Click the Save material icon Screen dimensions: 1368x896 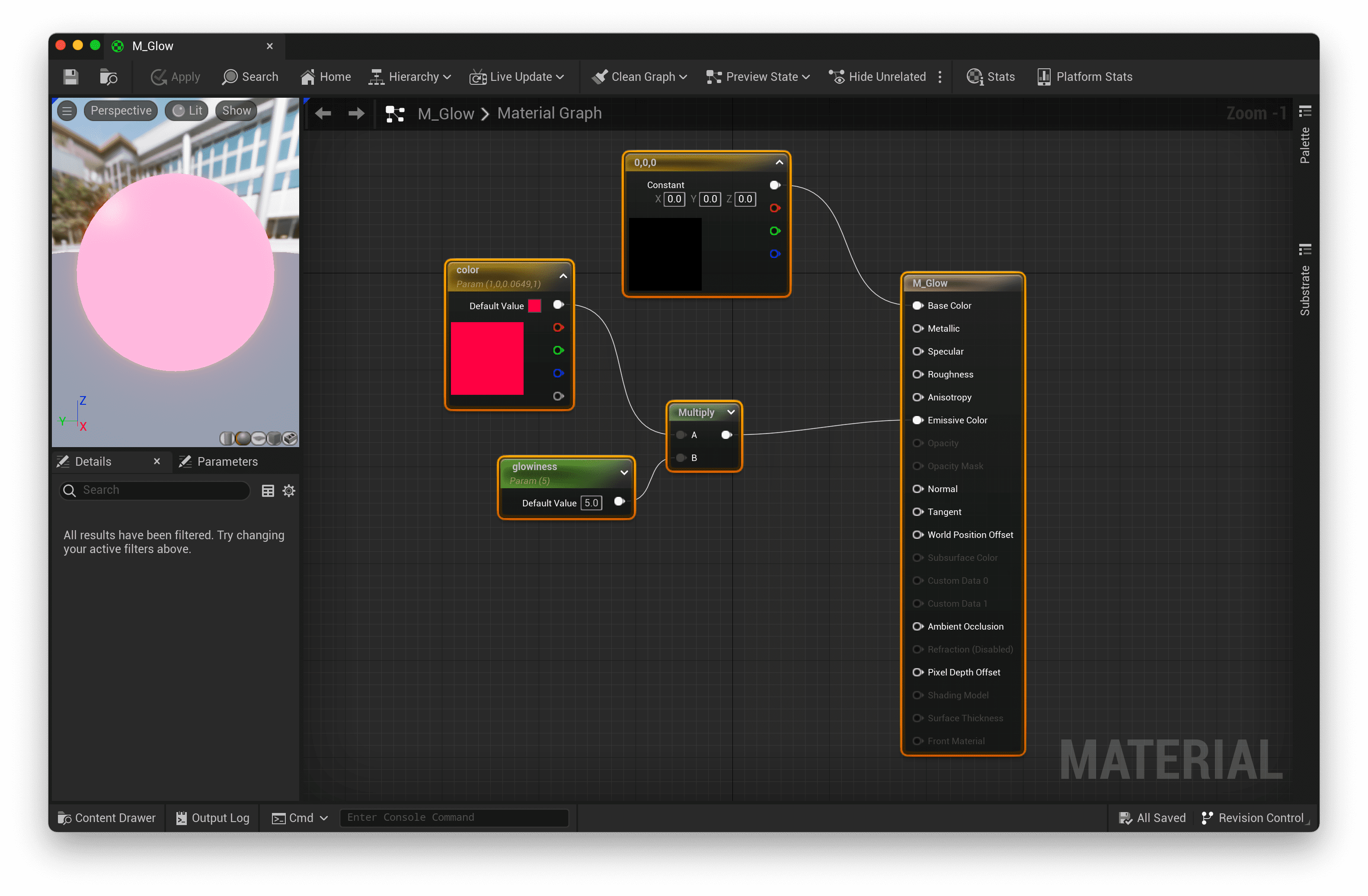click(x=71, y=77)
